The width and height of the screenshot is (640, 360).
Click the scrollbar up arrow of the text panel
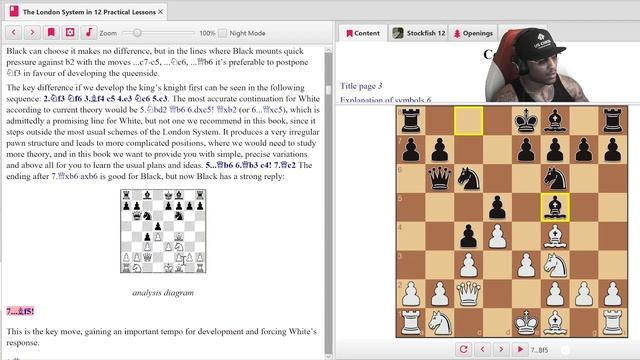pos(328,49)
